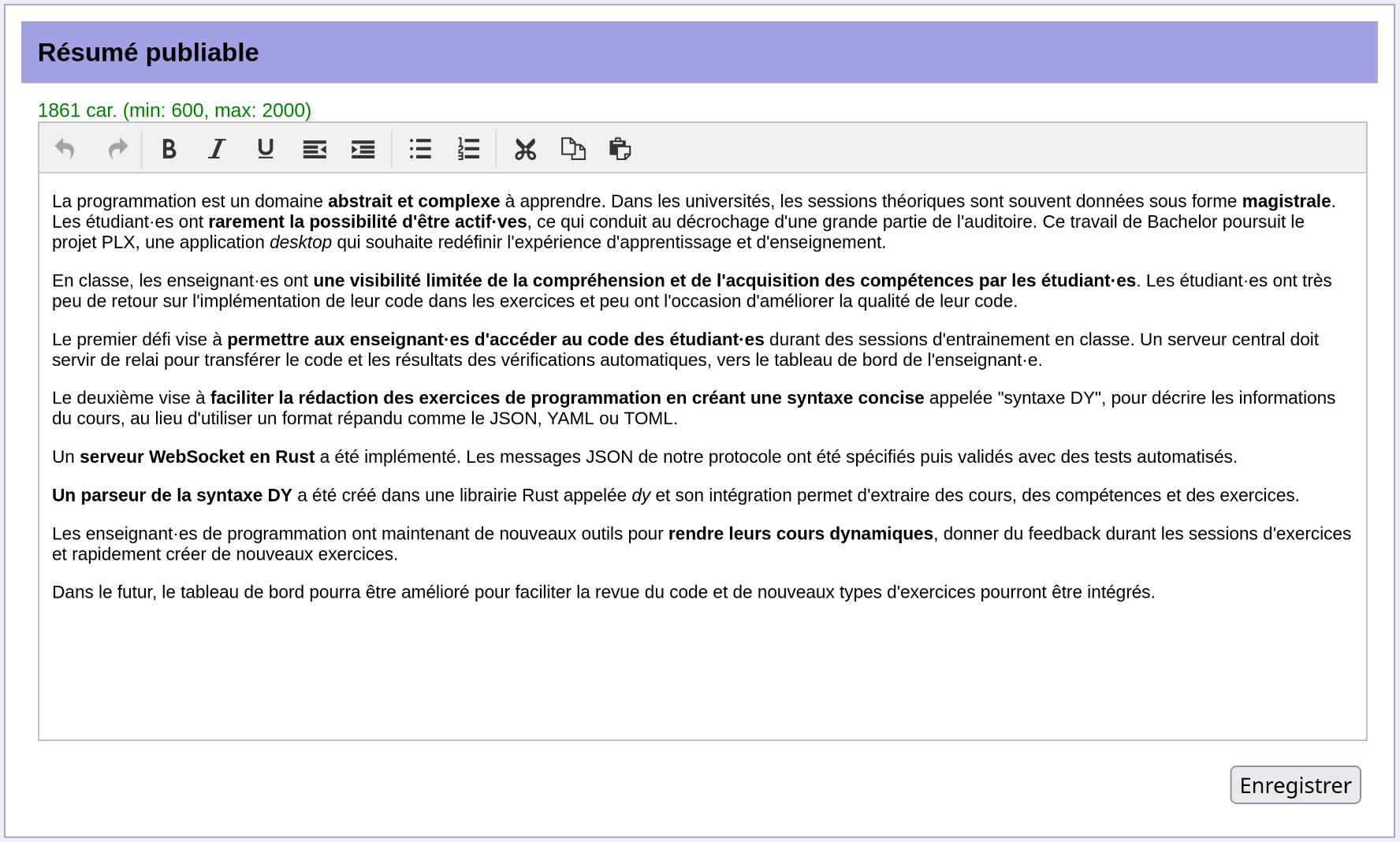
Task: Click the "Résumé publiable" section heading
Action: 148,53
